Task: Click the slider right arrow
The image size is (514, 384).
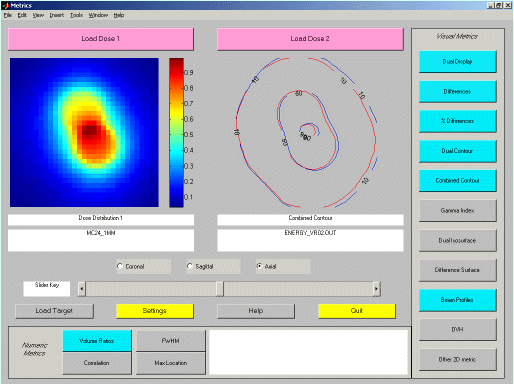Action: (x=377, y=289)
